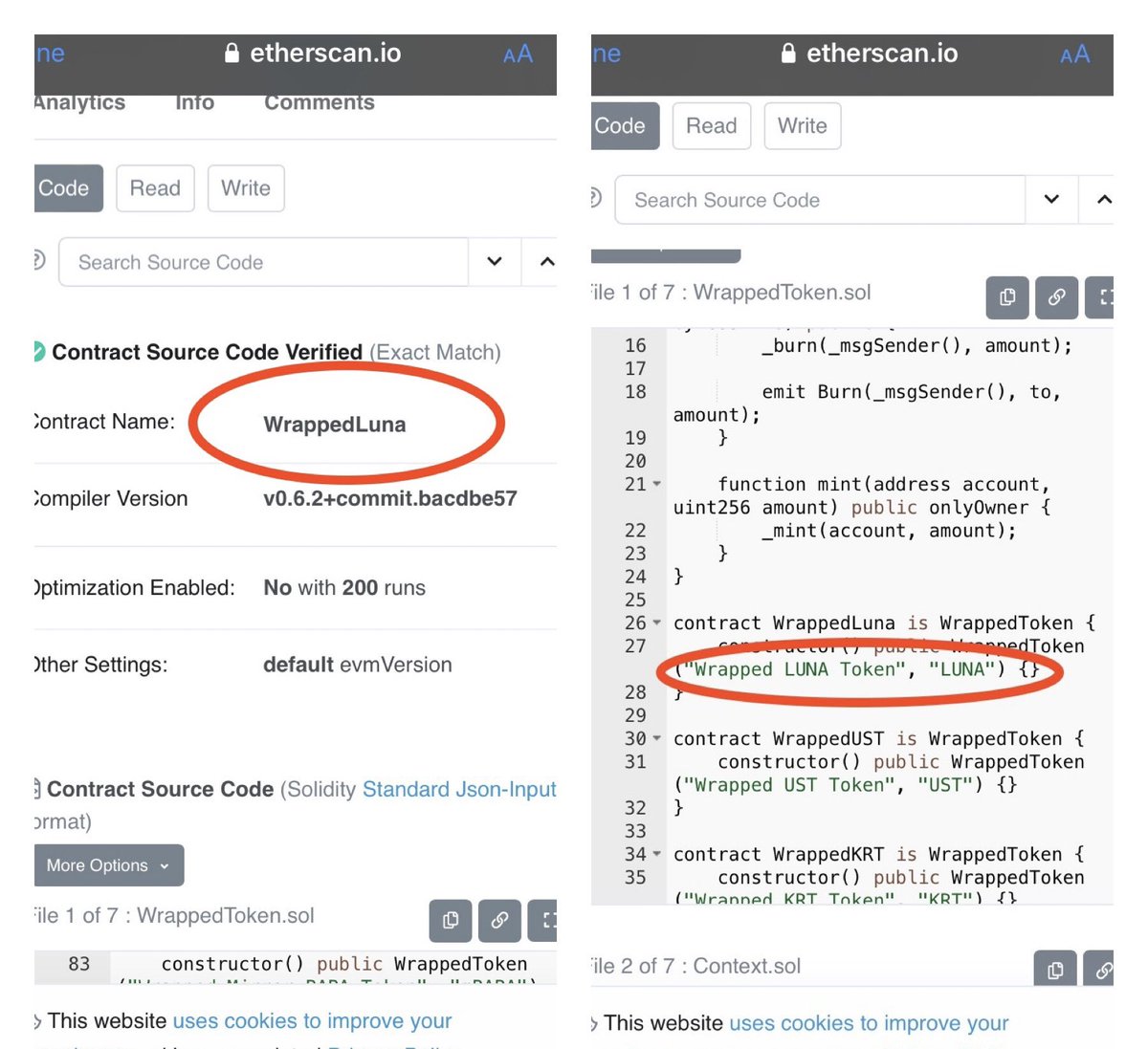Viewport: 1148px width, 1049px height.
Task: Focus Search Source Code field in left screenshot
Action: [263, 262]
